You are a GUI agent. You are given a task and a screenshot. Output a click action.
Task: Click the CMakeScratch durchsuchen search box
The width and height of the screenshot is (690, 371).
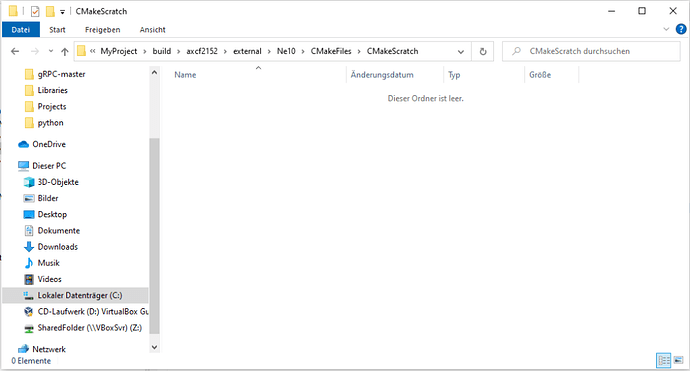591,51
